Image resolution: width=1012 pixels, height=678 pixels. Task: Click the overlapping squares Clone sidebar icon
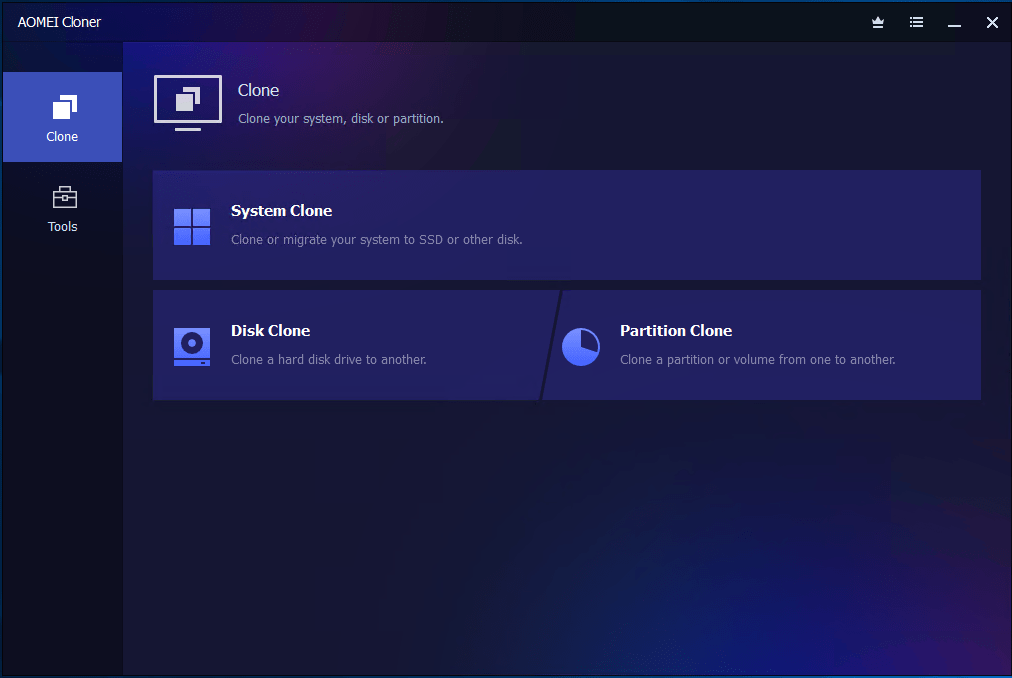pyautogui.click(x=65, y=107)
